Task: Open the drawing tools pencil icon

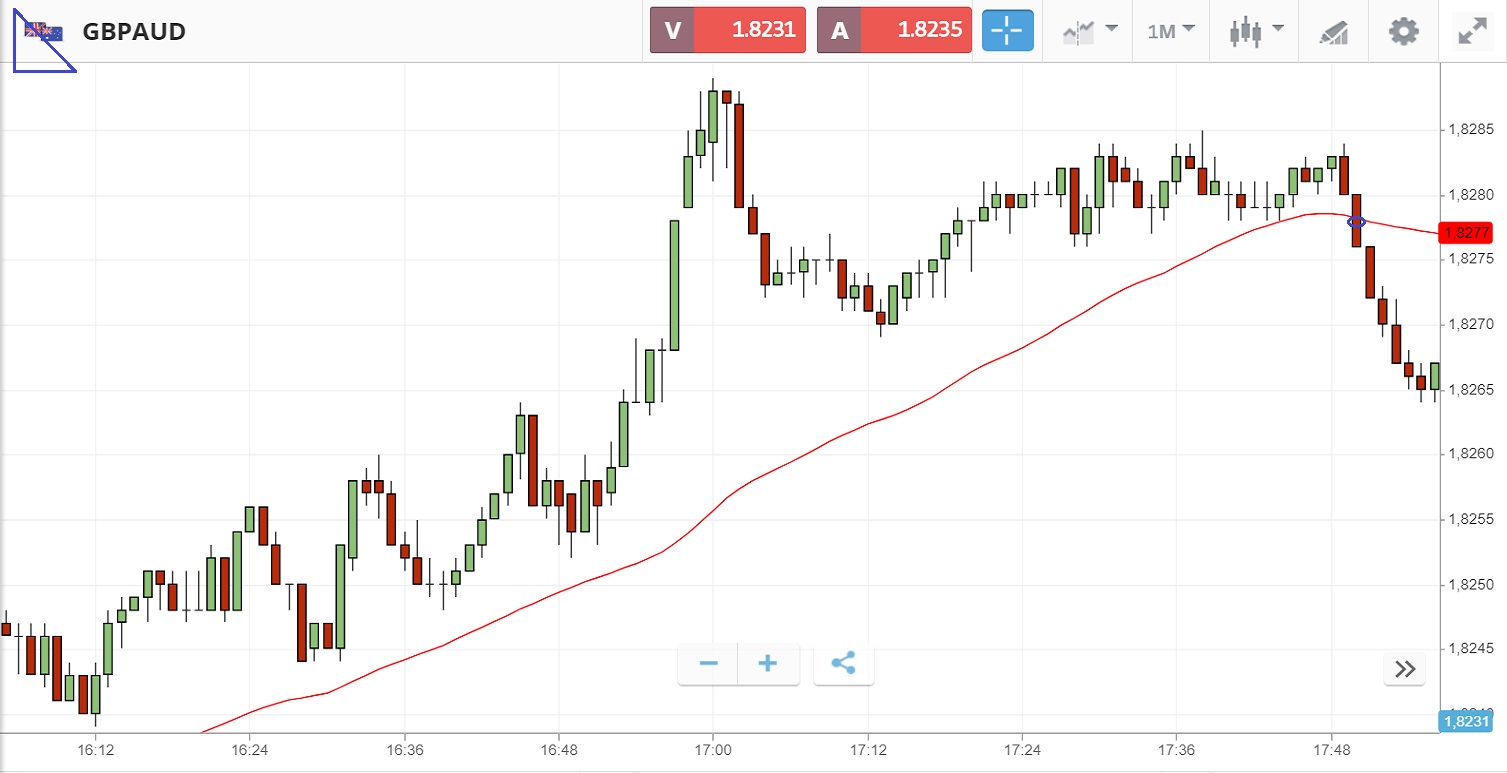Action: 1334,31
